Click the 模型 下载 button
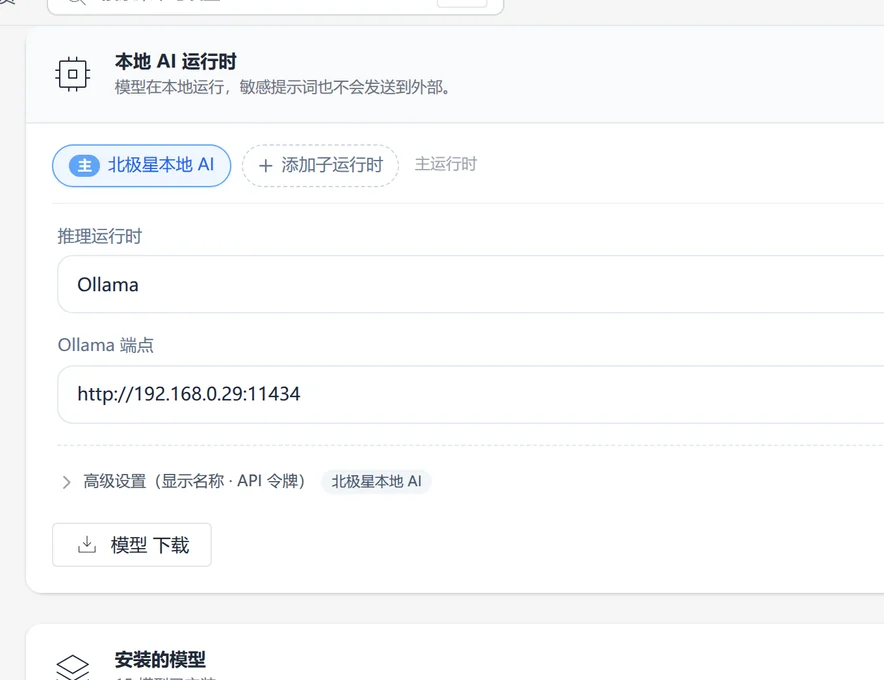884x680 pixels. click(132, 545)
